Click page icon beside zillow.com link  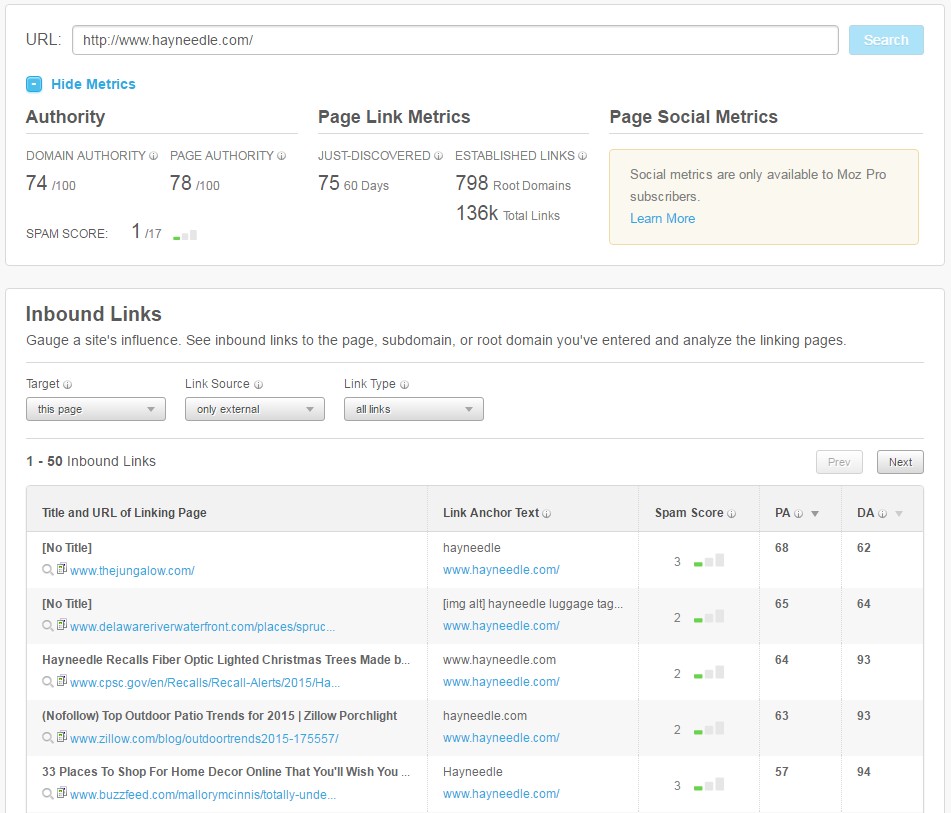click(62, 738)
